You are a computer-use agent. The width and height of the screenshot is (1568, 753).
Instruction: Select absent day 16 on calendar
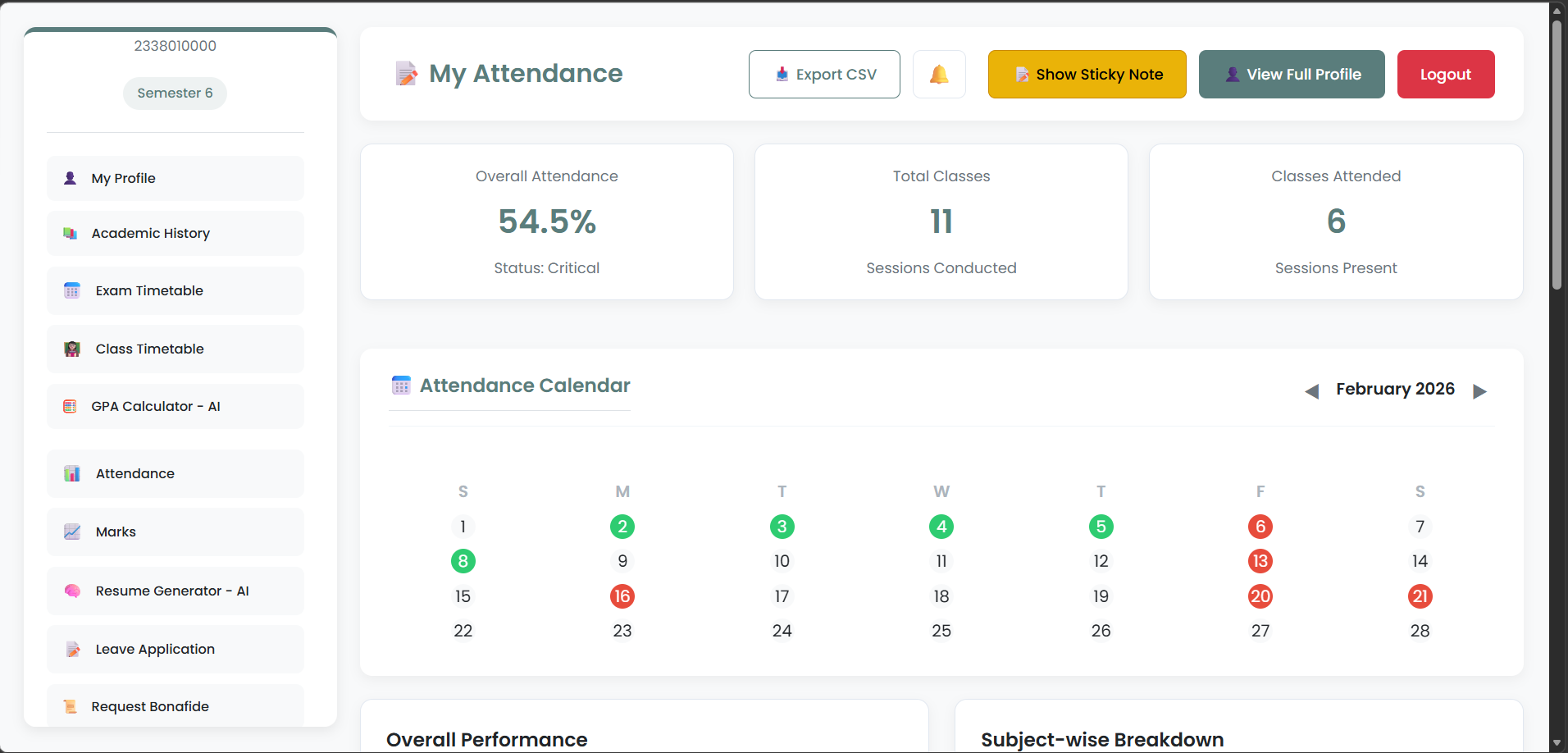coord(622,596)
